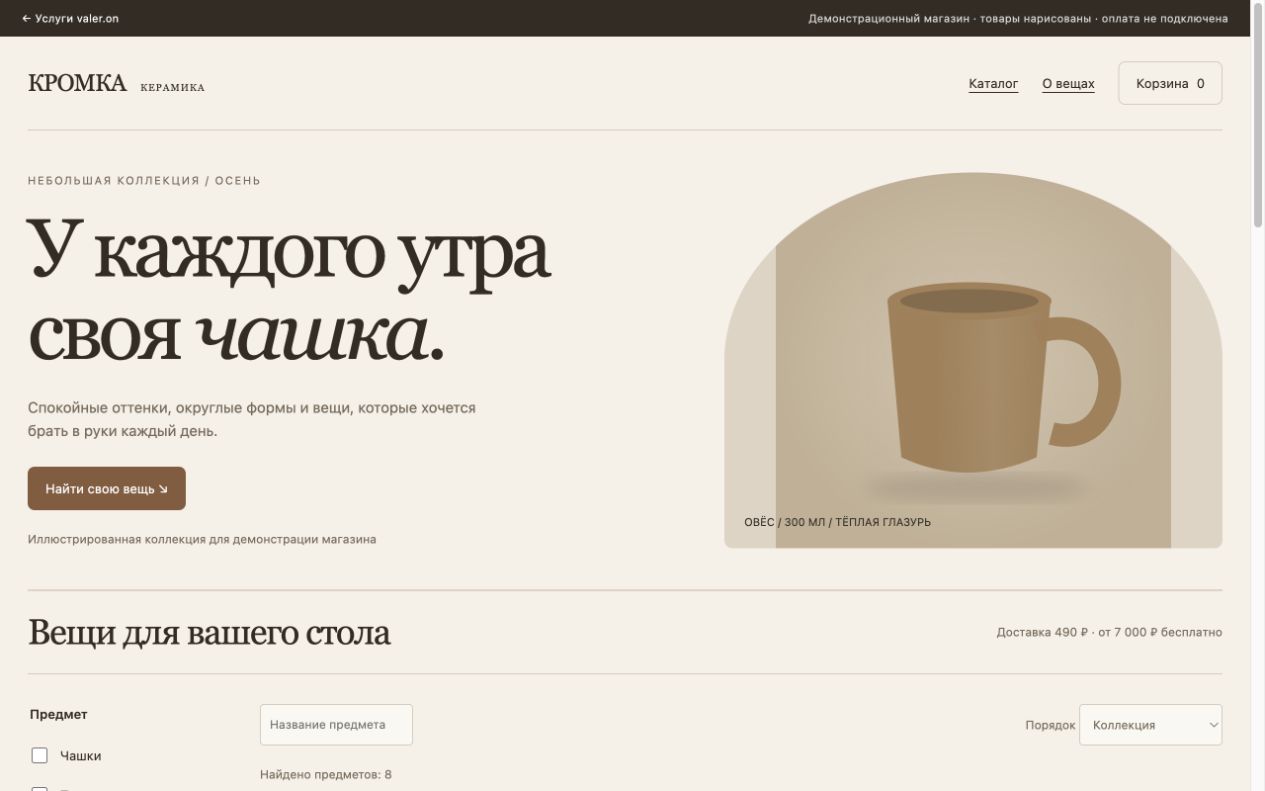The image size is (1265, 791).
Task: Click the КРОМКА logo
Action: (78, 83)
